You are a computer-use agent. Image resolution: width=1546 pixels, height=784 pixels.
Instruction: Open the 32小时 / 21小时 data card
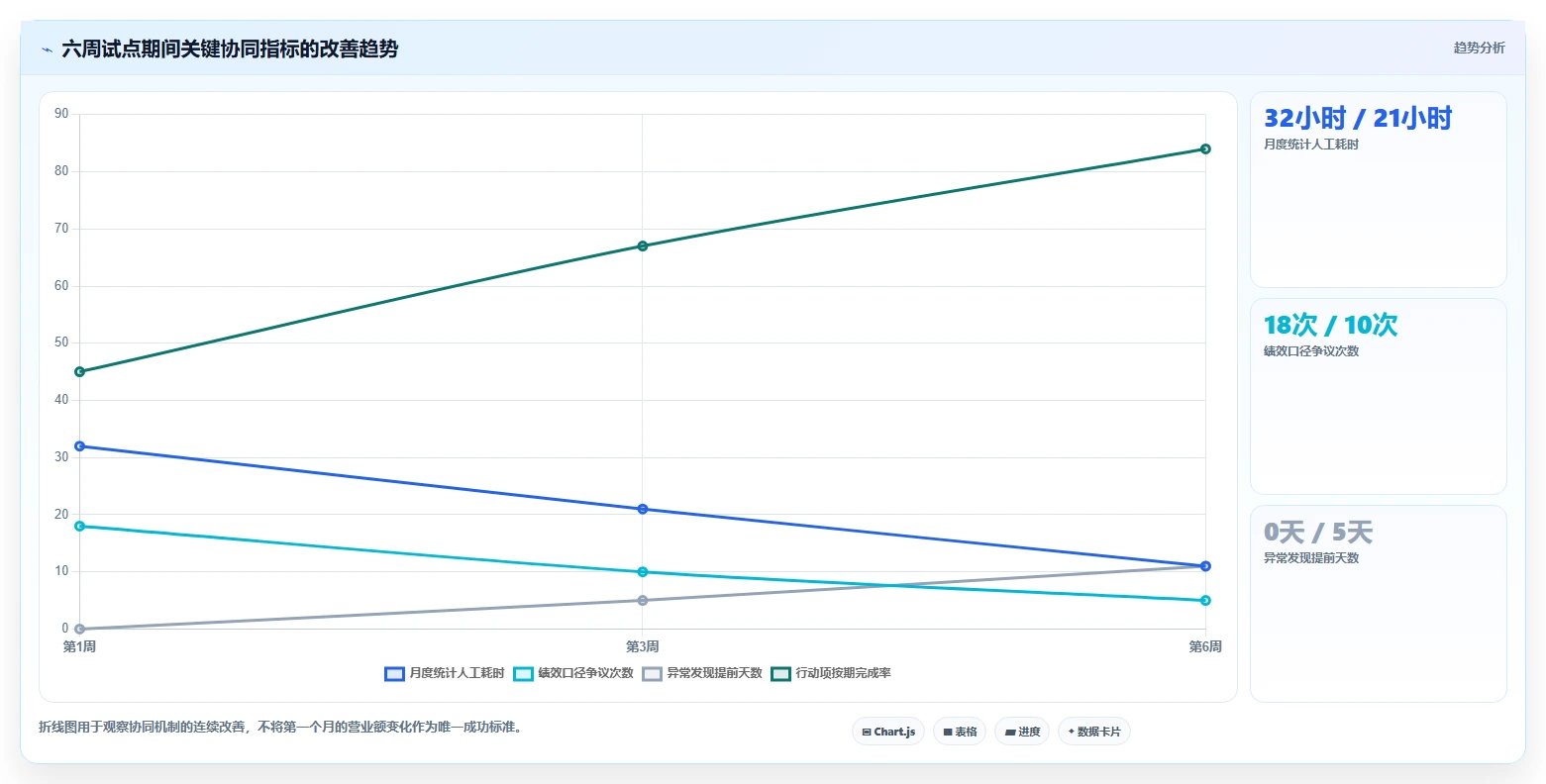pyautogui.click(x=1378, y=190)
